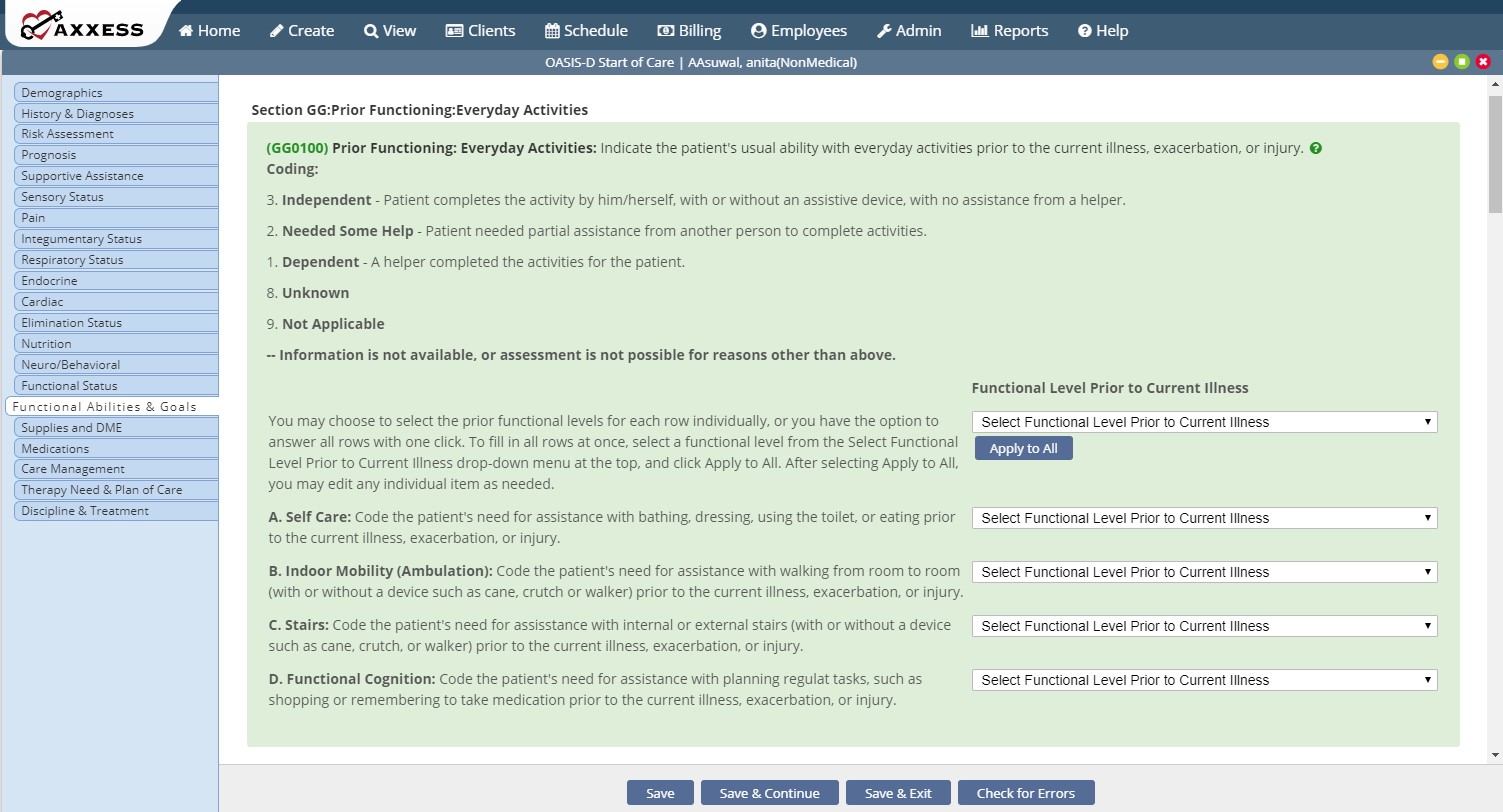The height and width of the screenshot is (812, 1503).
Task: Expand the Stairs functional level dropdown
Action: [x=1204, y=626]
